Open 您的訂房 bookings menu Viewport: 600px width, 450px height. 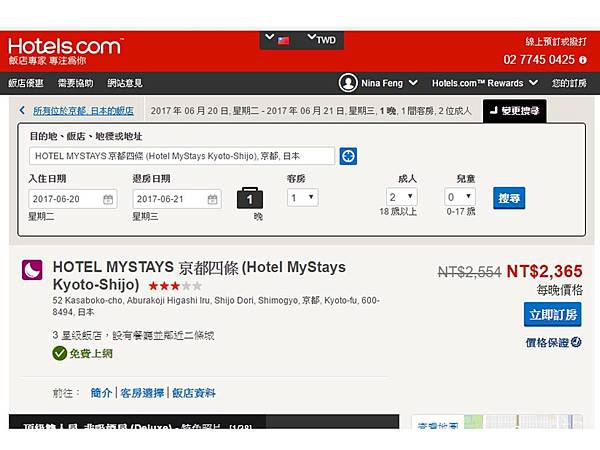(569, 83)
